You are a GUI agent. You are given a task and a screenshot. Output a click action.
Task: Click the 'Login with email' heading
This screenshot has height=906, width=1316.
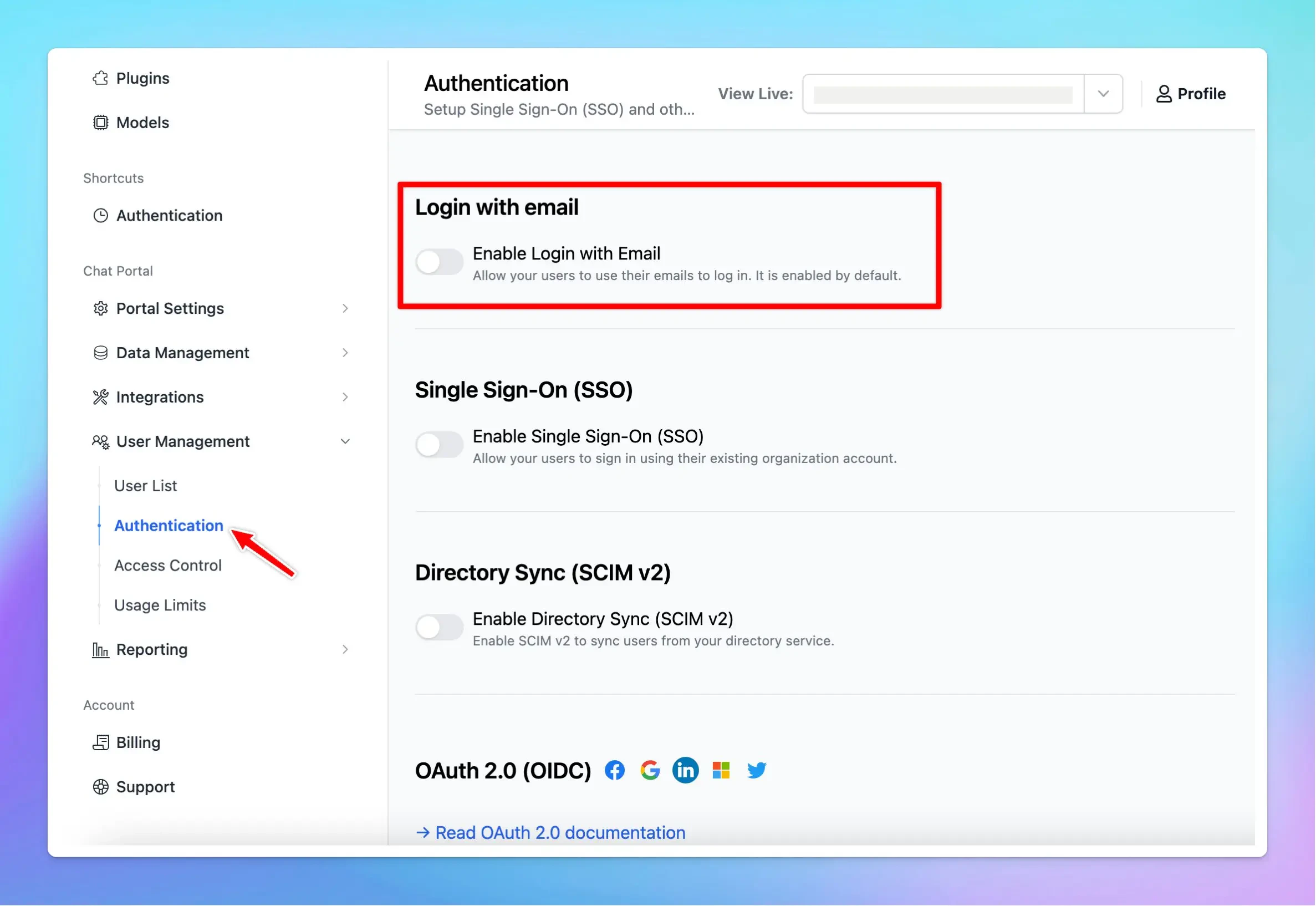point(497,207)
